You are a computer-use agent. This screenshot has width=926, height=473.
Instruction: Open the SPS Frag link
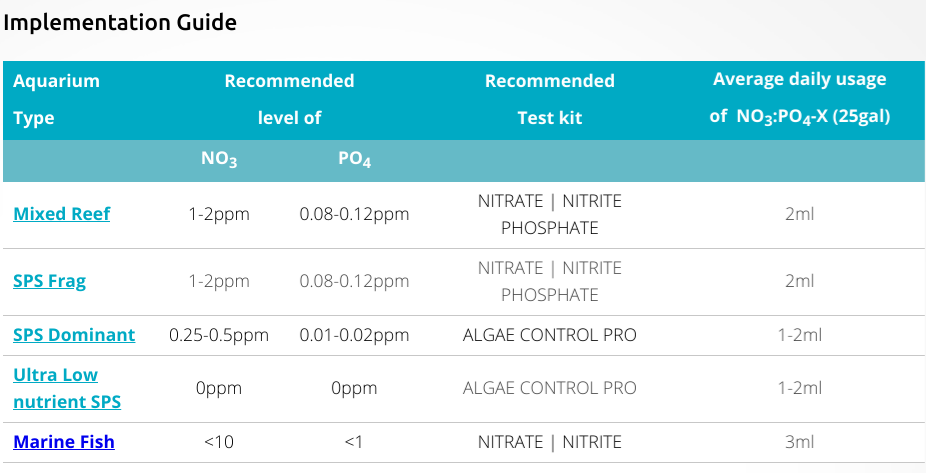tap(50, 281)
